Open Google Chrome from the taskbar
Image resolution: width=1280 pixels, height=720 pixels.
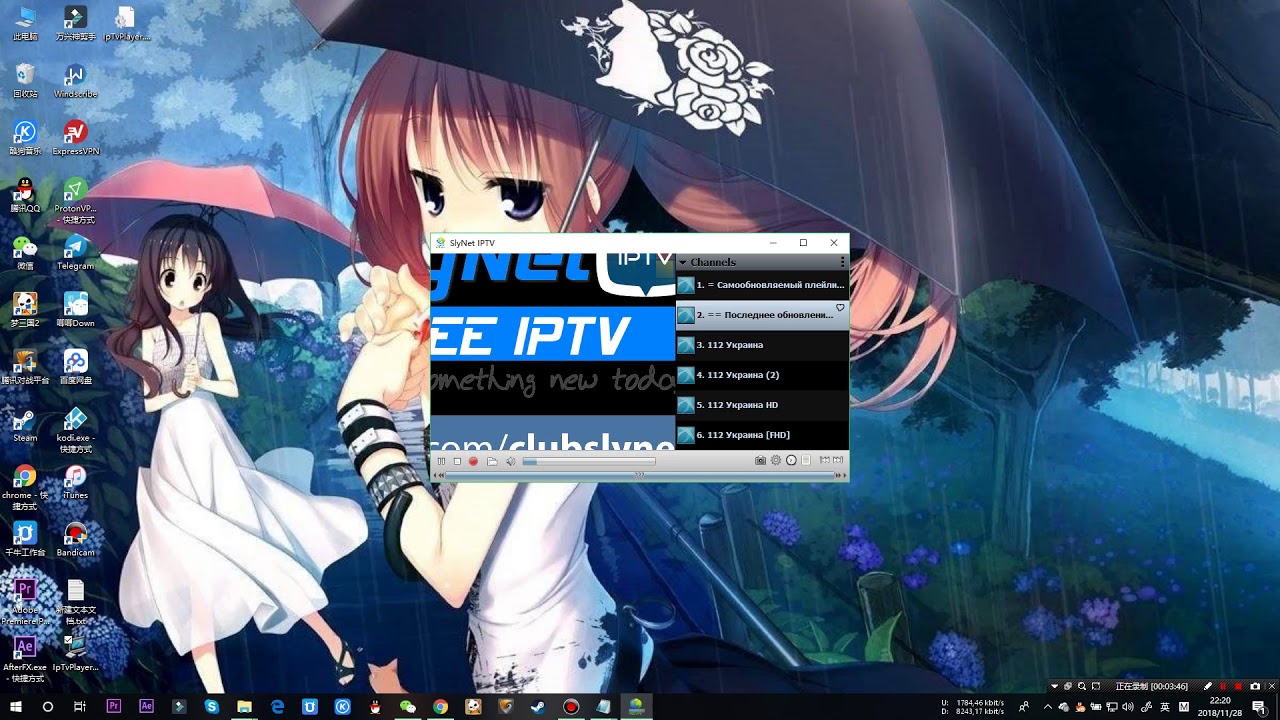tap(440, 706)
